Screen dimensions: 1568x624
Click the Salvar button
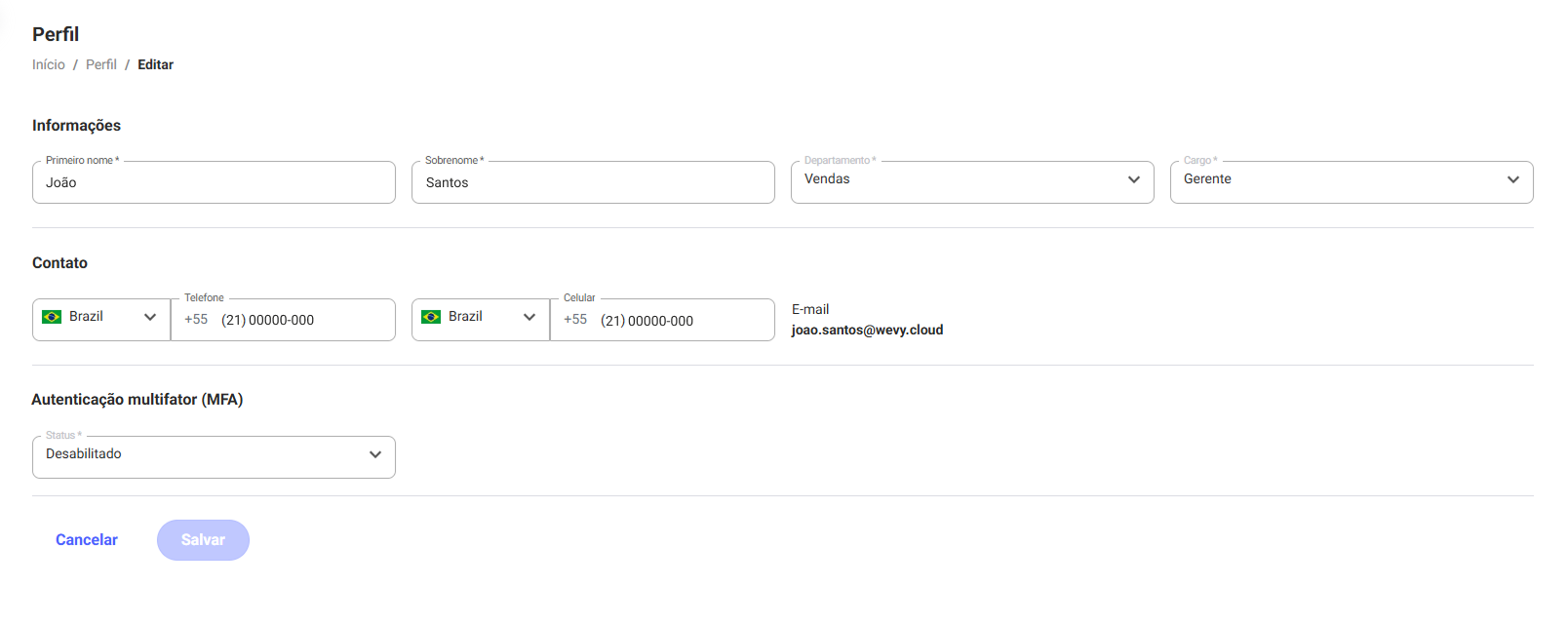(x=203, y=540)
